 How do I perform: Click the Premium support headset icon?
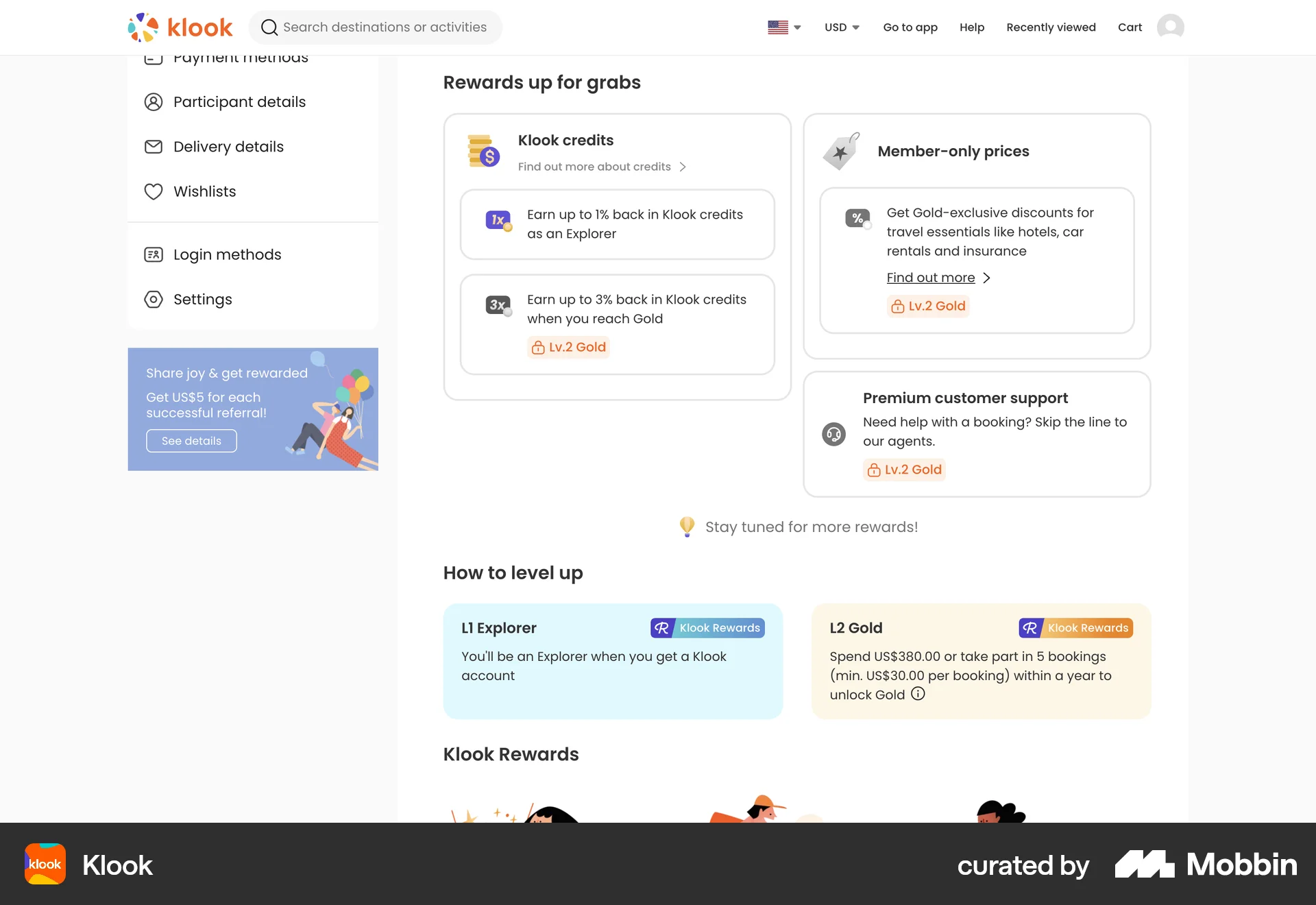click(x=833, y=434)
